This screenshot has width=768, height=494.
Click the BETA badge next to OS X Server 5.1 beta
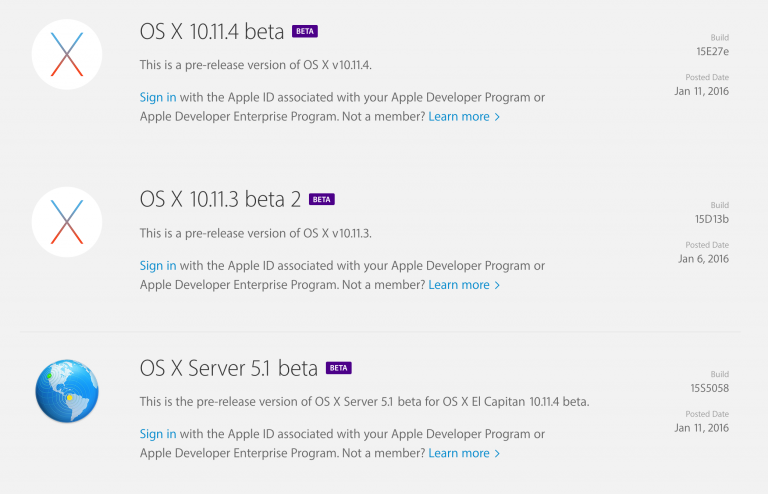pos(339,368)
